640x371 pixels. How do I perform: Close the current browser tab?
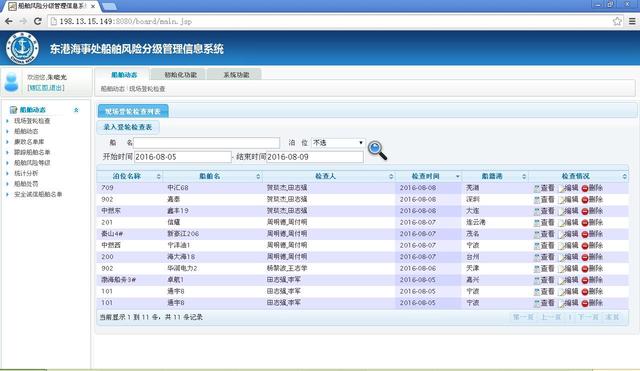(93, 6)
